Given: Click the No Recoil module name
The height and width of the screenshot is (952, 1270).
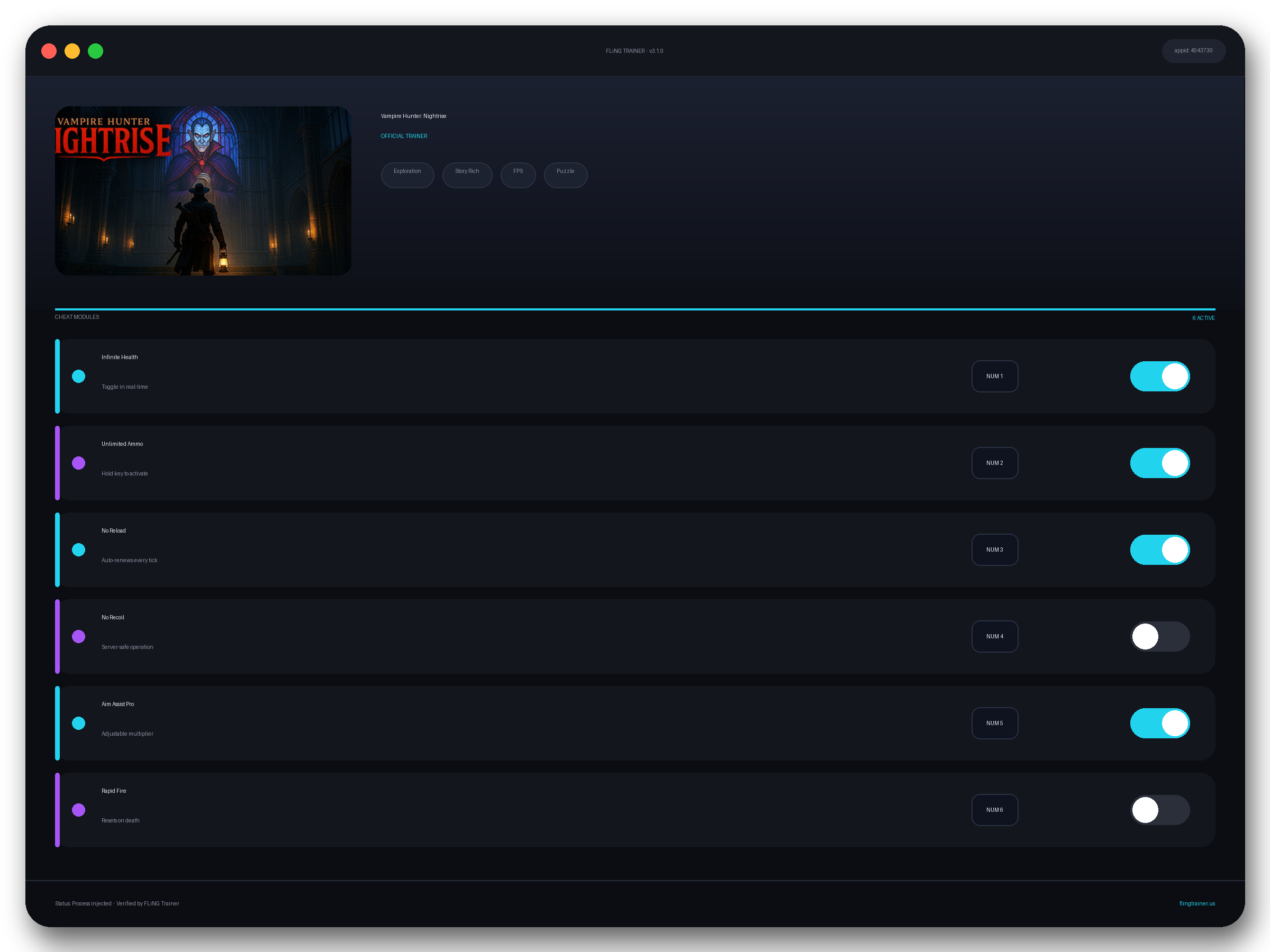Looking at the screenshot, I should [x=113, y=617].
